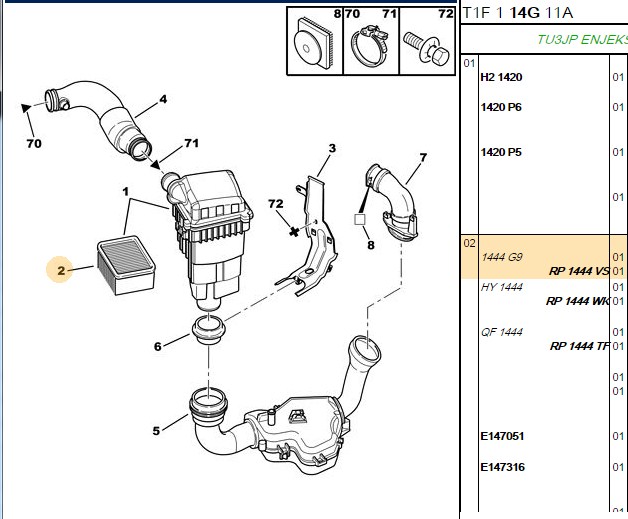The height and width of the screenshot is (519, 628).
Task: Select part number 6 seal label
Action: (x=158, y=346)
